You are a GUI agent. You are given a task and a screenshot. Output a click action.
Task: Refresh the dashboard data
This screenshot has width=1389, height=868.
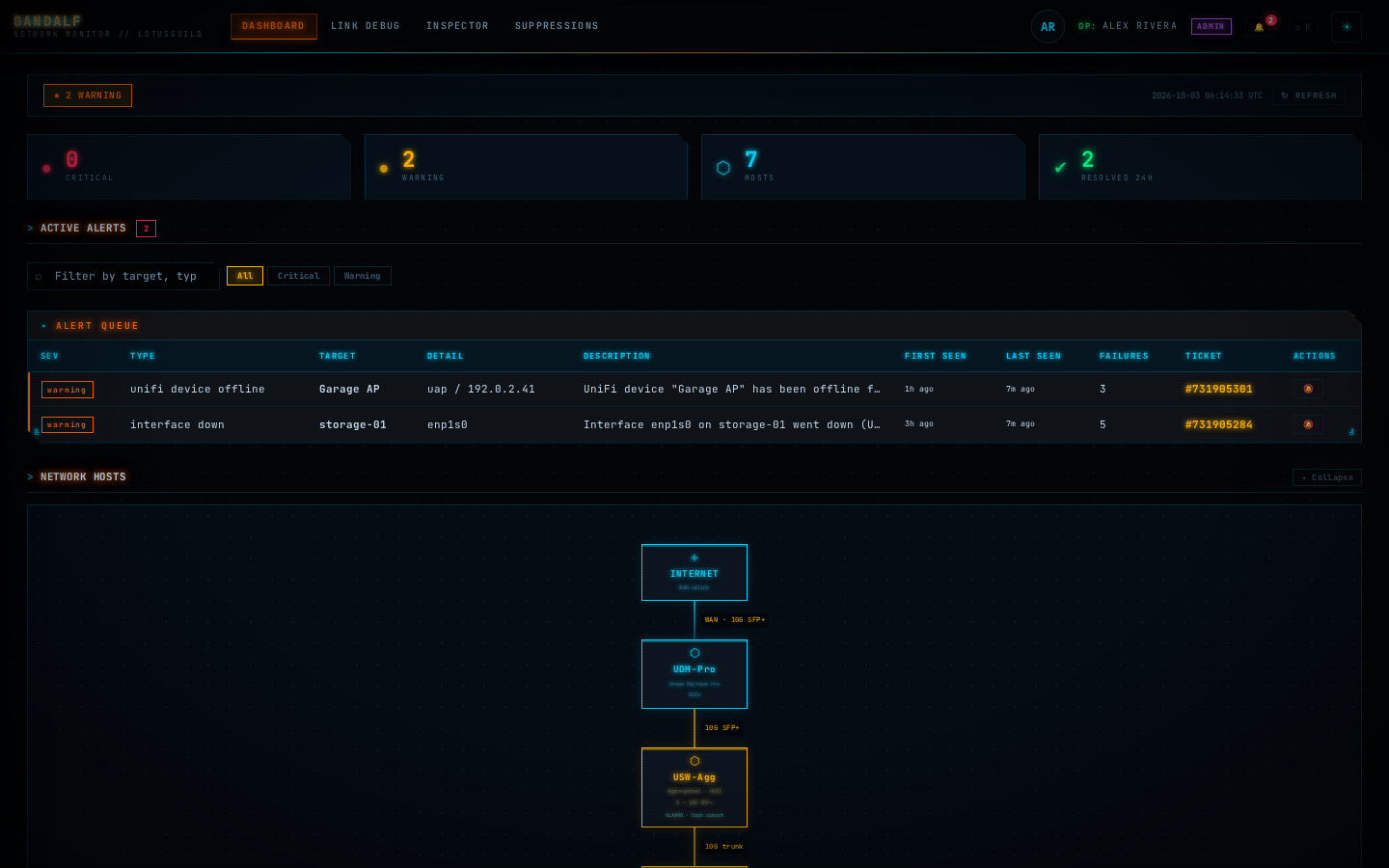(1309, 95)
